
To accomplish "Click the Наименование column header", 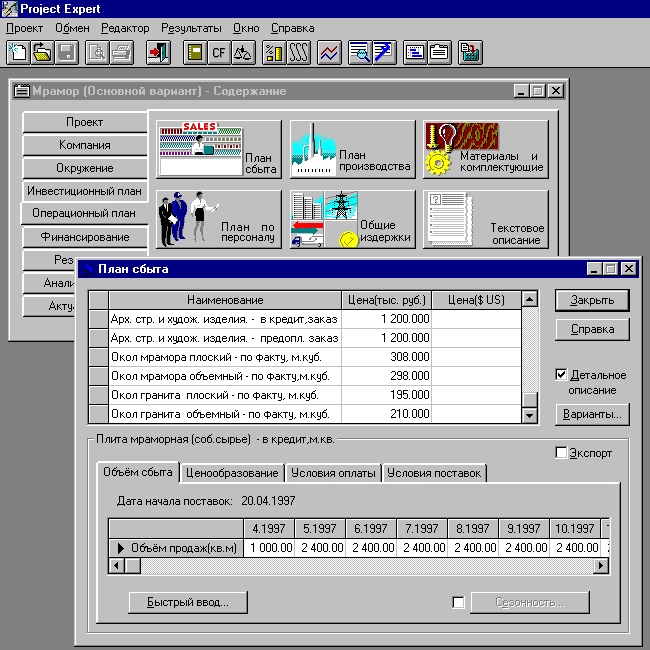I will click(225, 300).
